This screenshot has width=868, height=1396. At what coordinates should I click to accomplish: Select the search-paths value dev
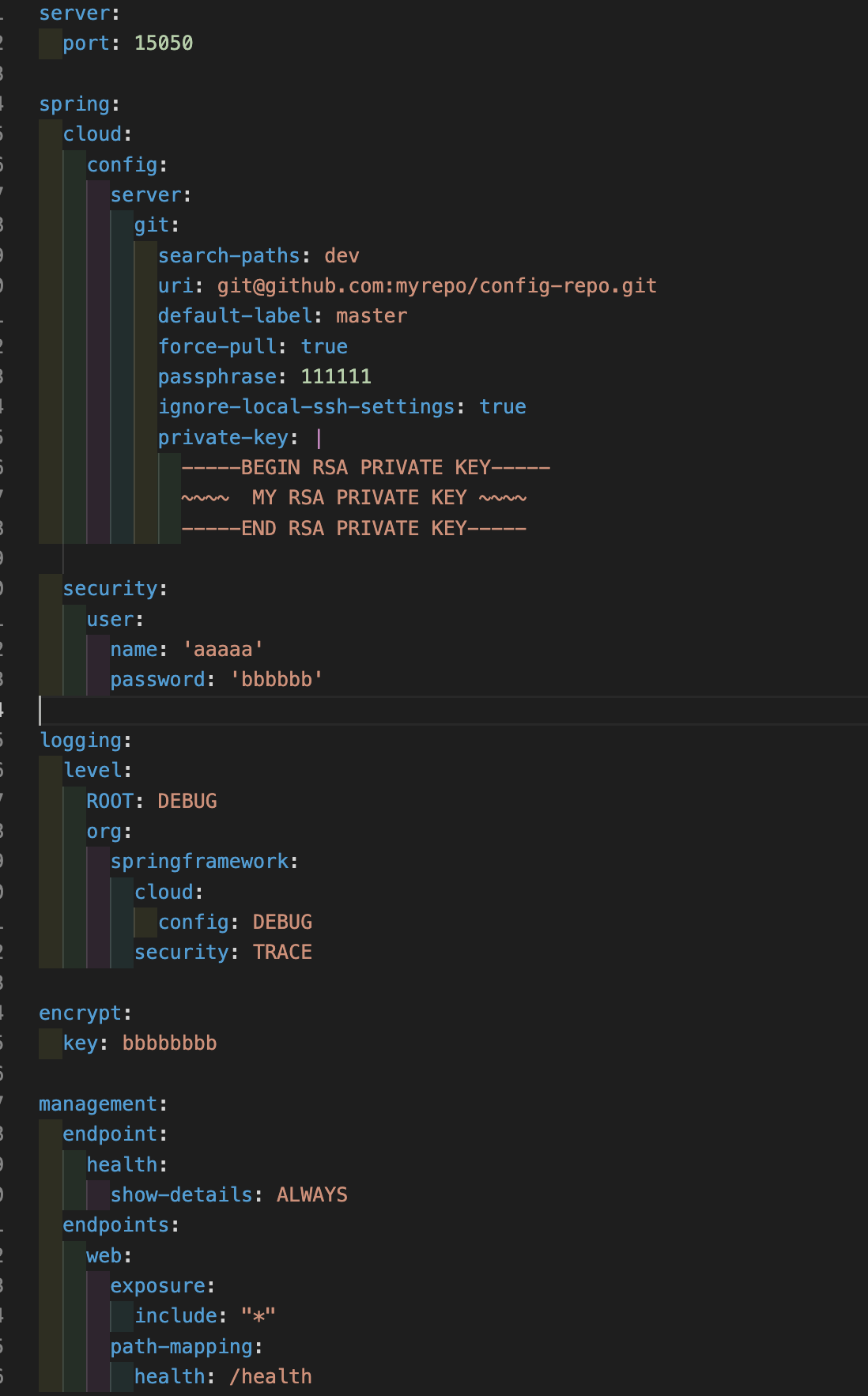[342, 256]
